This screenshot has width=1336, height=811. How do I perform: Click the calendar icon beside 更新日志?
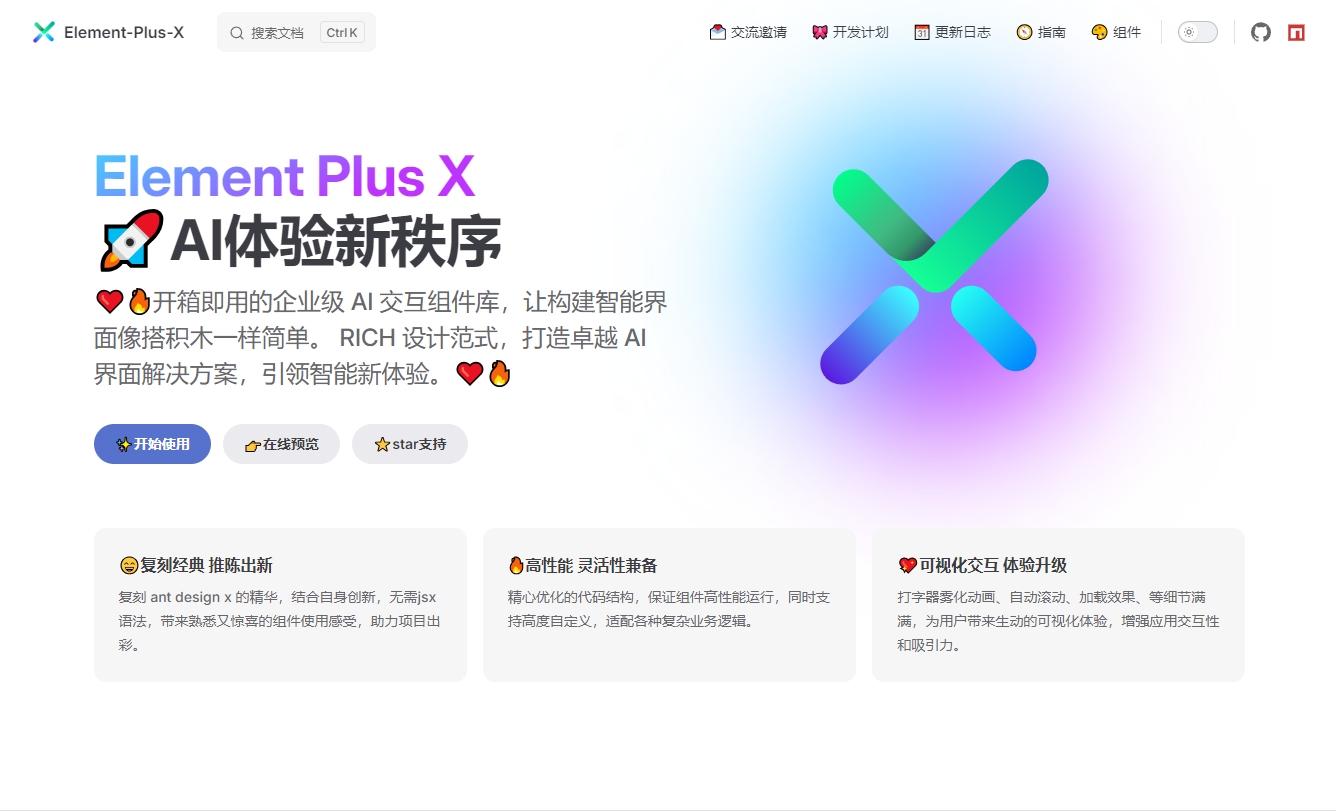[922, 32]
